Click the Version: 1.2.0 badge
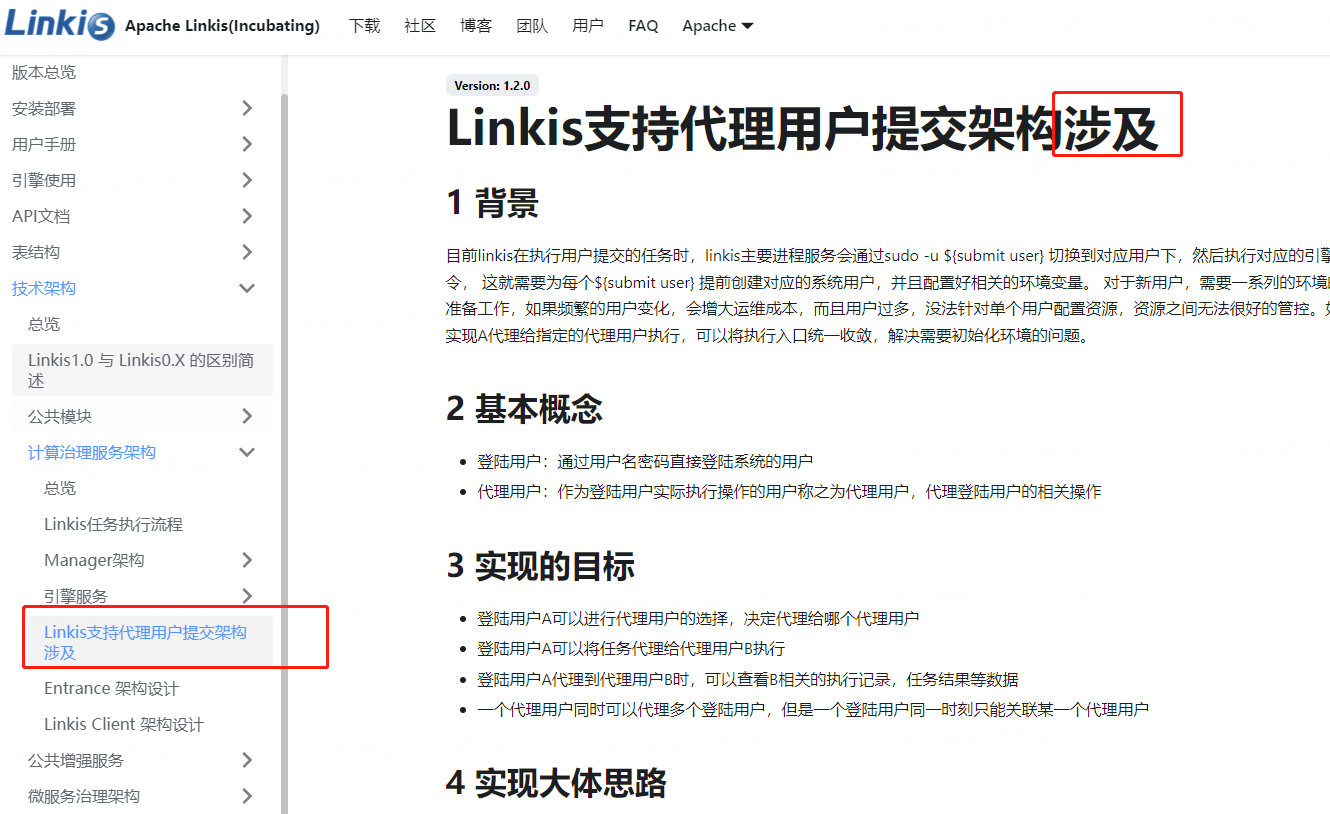1330x814 pixels. (492, 86)
